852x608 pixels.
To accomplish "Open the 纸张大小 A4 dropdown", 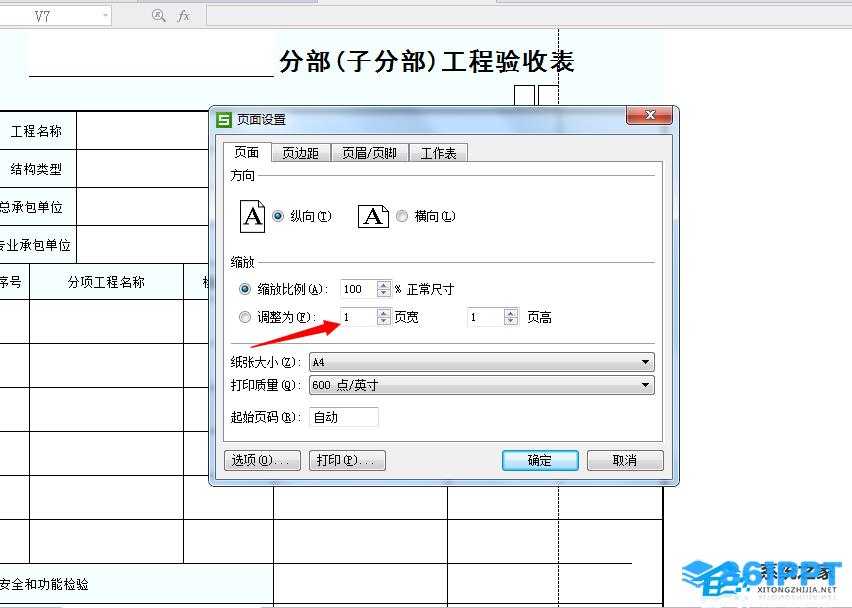I will 646,362.
